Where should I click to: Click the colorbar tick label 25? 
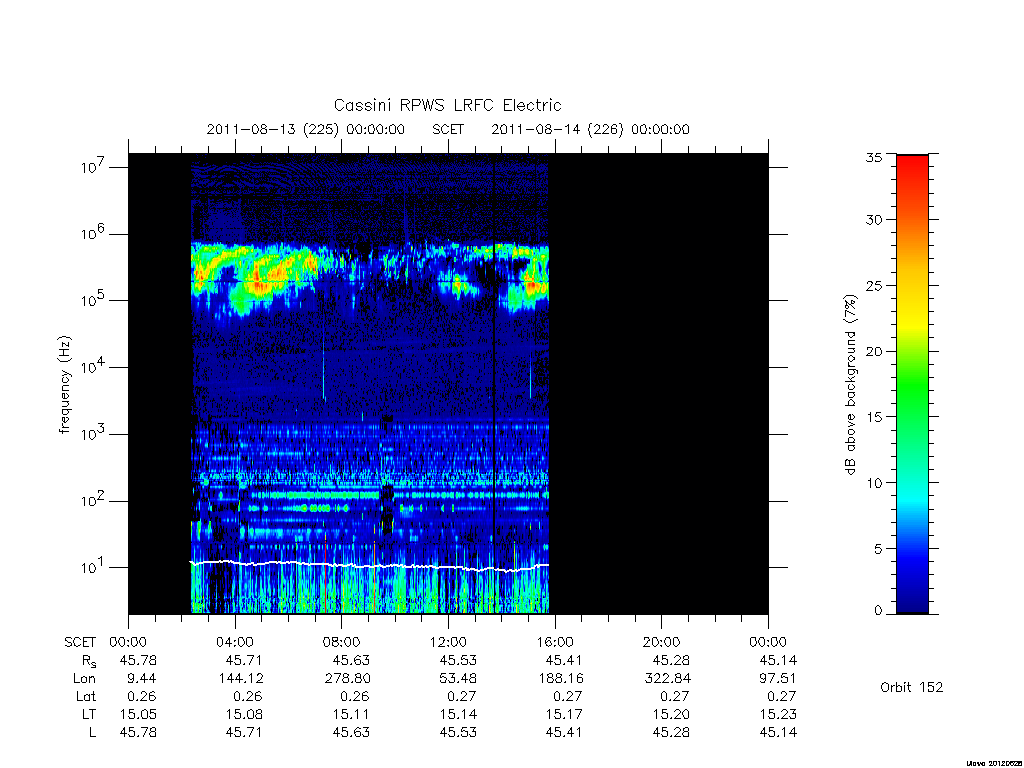coord(874,285)
